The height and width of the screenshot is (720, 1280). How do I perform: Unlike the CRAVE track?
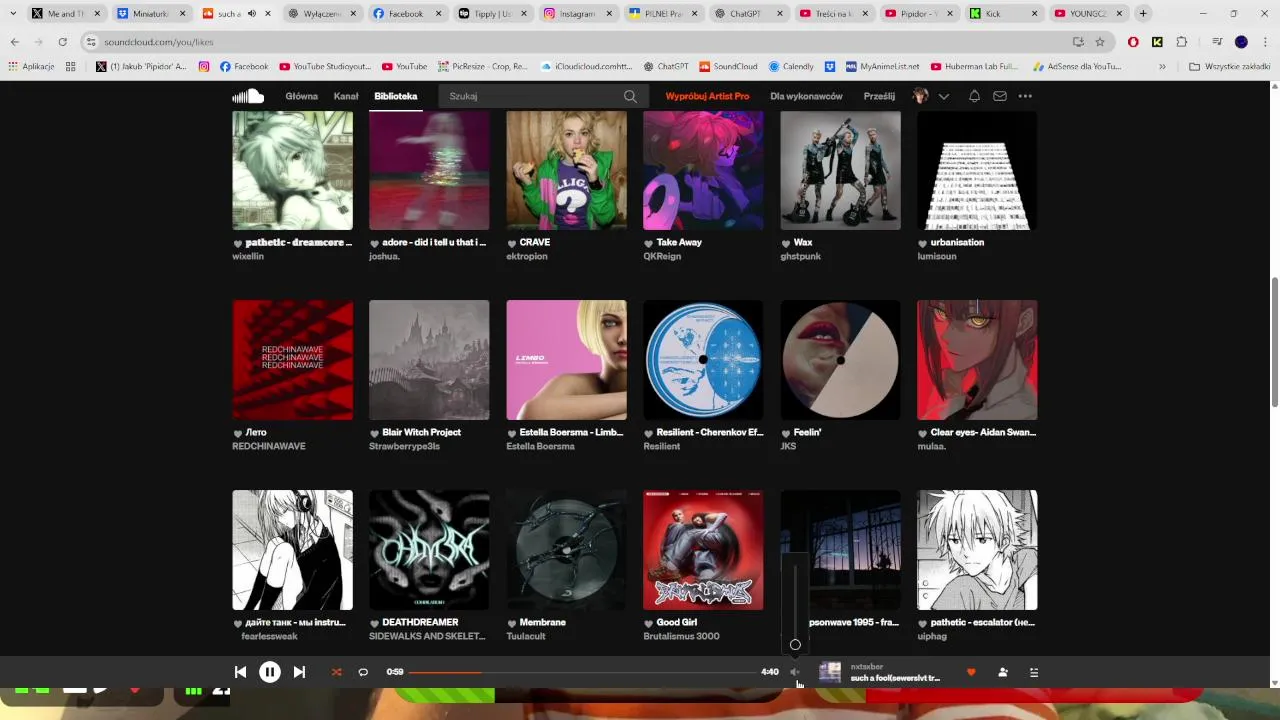512,243
